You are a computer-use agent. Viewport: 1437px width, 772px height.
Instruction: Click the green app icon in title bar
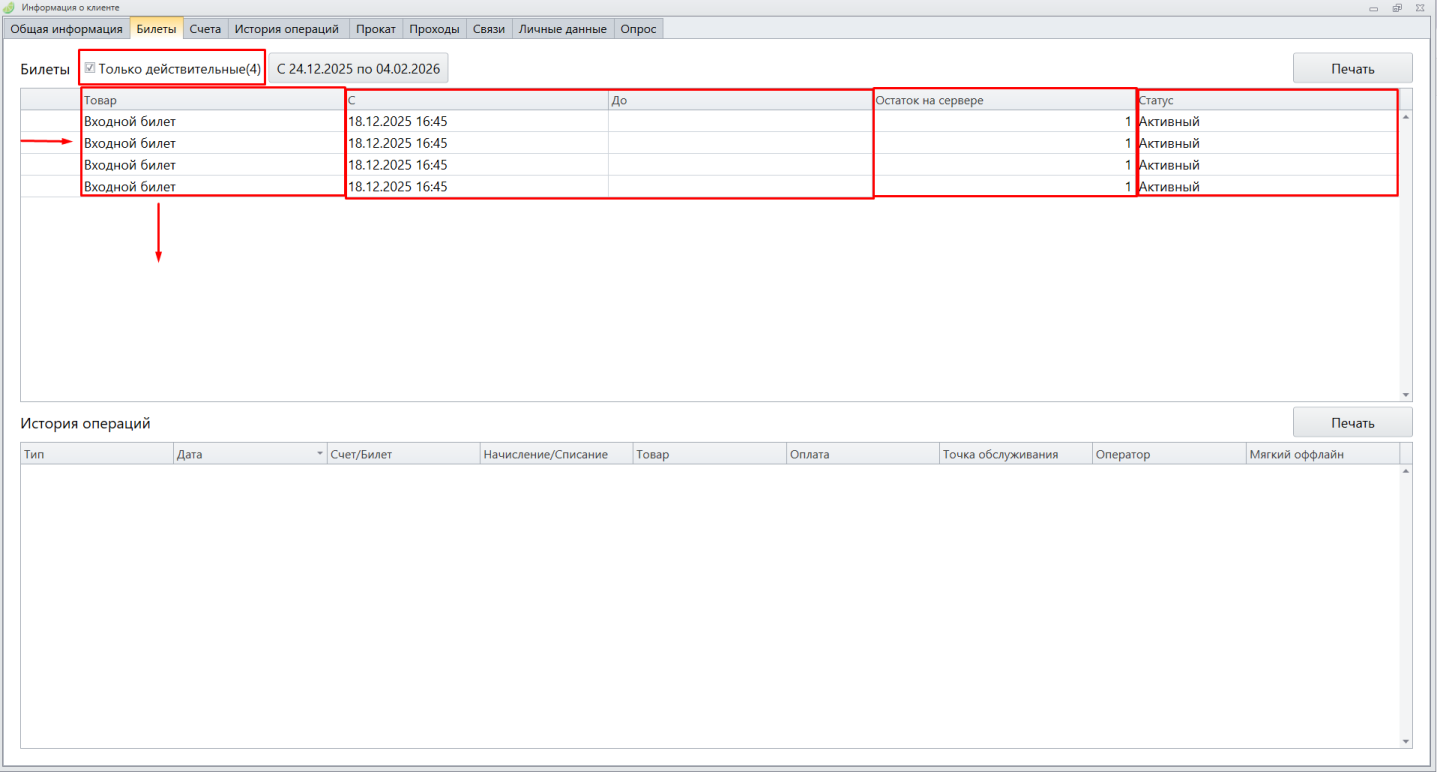pyautogui.click(x=10, y=7)
